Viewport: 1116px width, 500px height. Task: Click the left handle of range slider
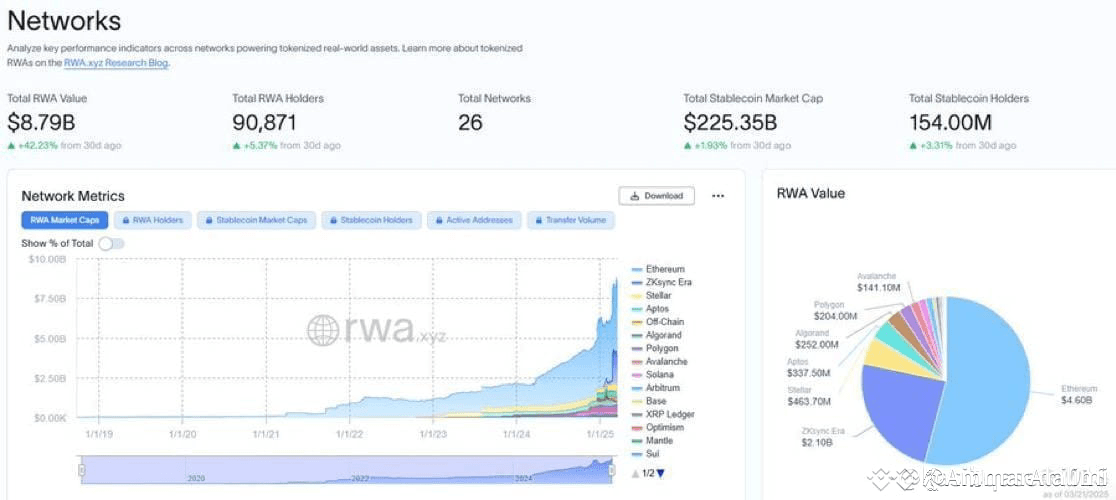[82, 470]
